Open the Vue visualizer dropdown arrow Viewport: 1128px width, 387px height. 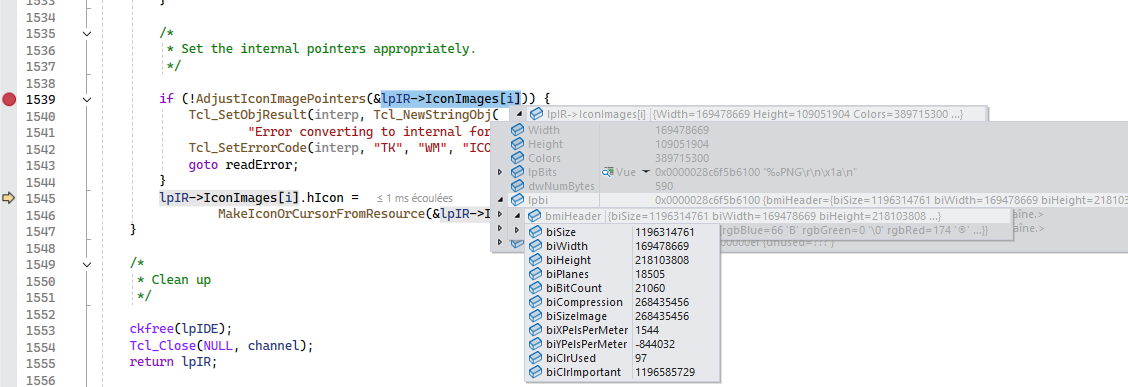pos(646,172)
